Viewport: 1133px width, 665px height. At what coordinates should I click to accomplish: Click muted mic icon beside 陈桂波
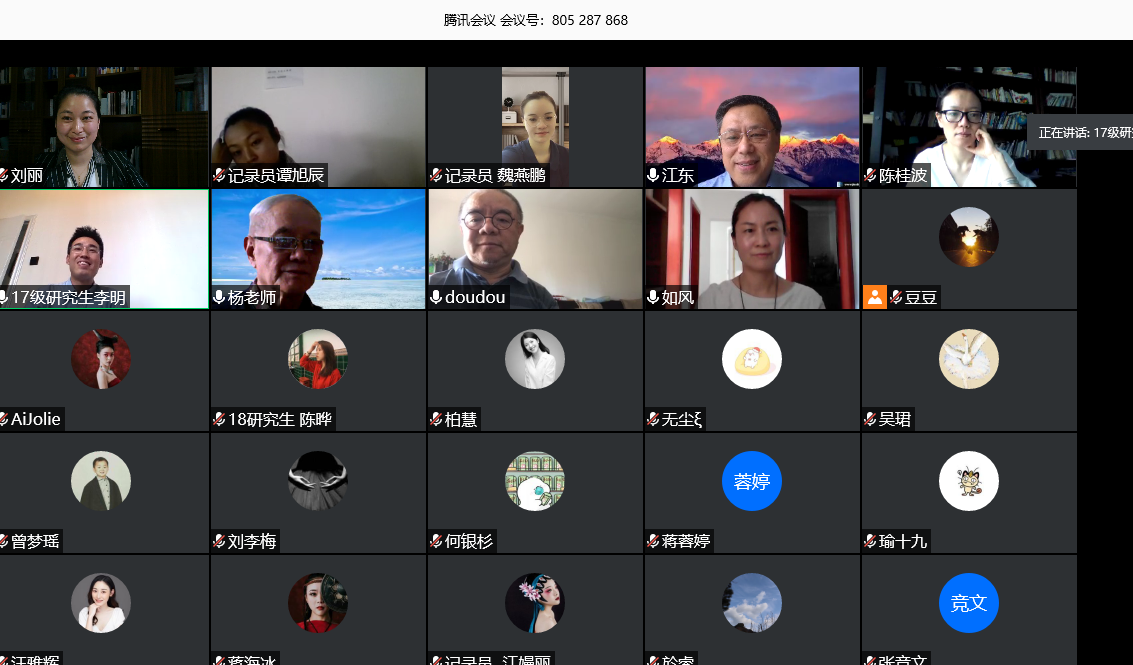click(870, 176)
